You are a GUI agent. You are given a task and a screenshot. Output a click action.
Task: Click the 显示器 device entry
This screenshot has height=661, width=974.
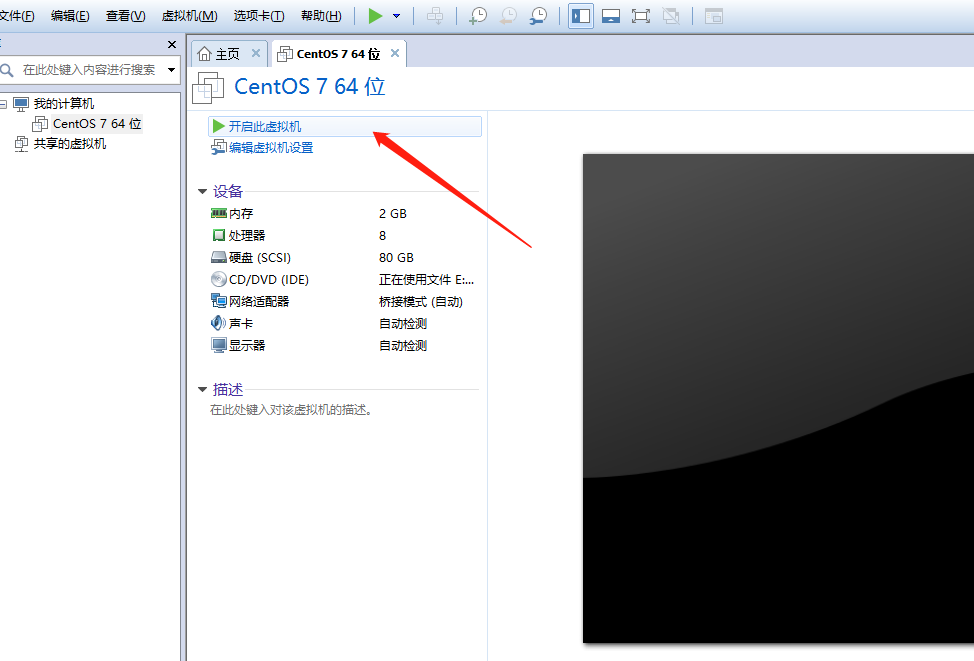[x=247, y=345]
